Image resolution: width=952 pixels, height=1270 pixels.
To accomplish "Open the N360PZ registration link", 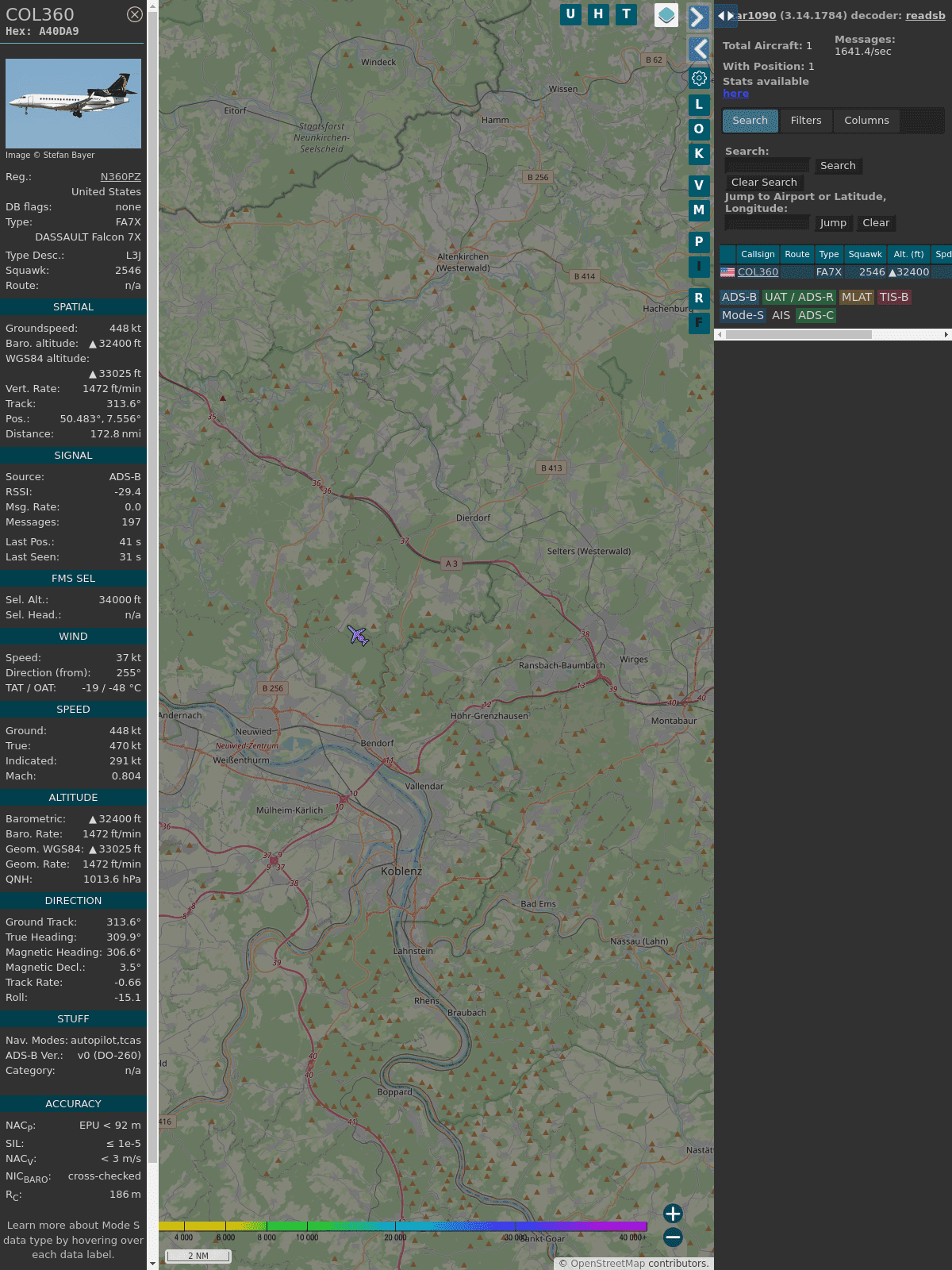I will 121,177.
